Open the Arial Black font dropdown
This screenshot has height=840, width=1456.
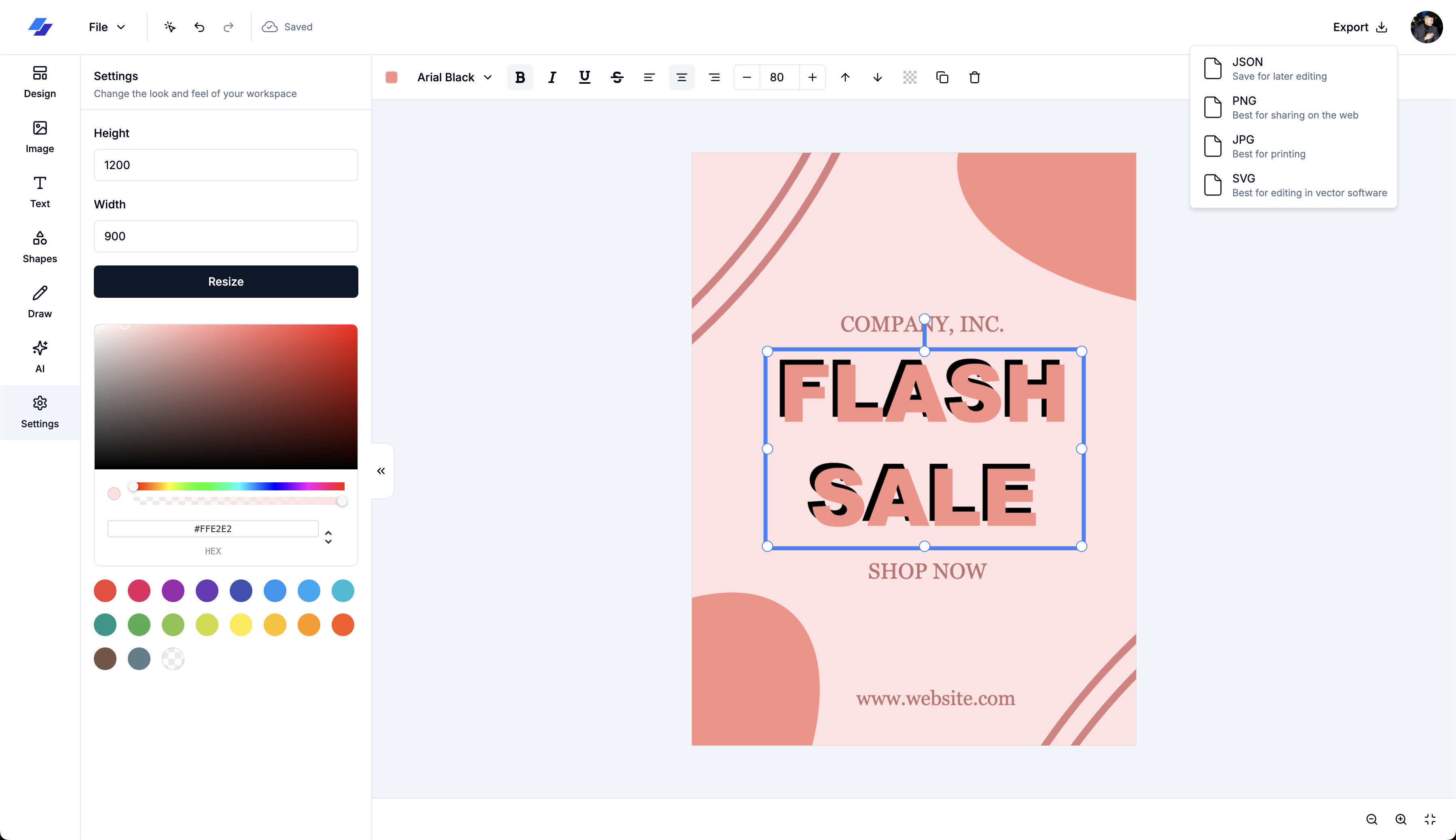(454, 77)
